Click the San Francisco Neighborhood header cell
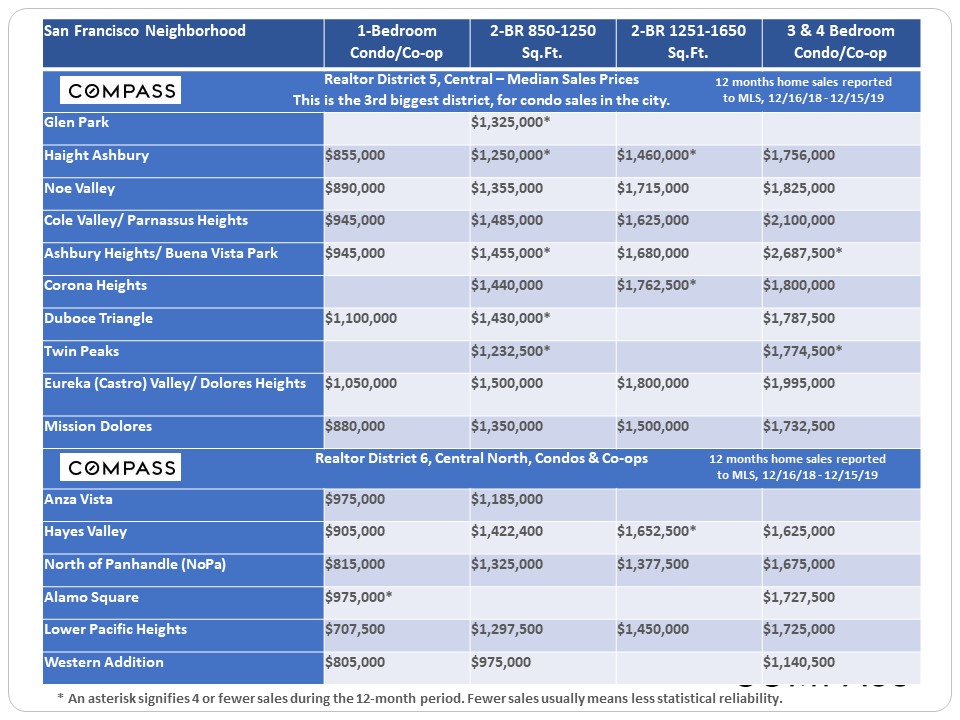 coord(145,31)
